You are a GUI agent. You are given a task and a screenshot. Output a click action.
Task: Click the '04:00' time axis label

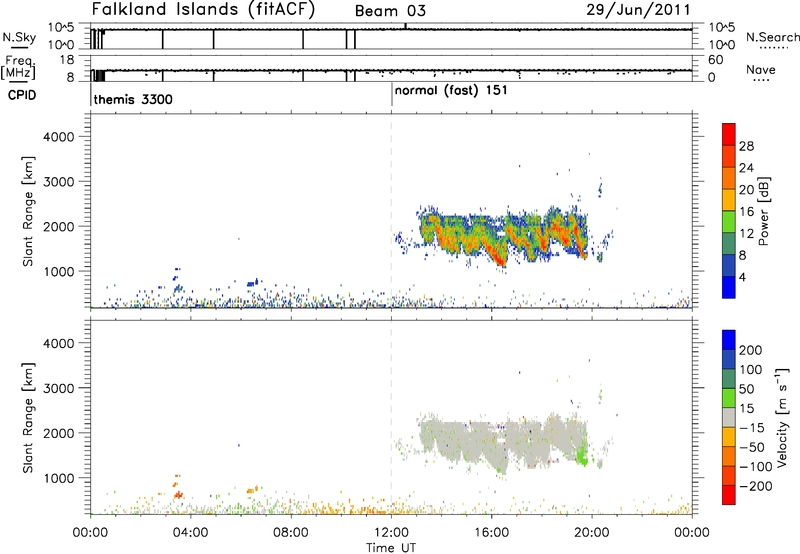(x=191, y=533)
